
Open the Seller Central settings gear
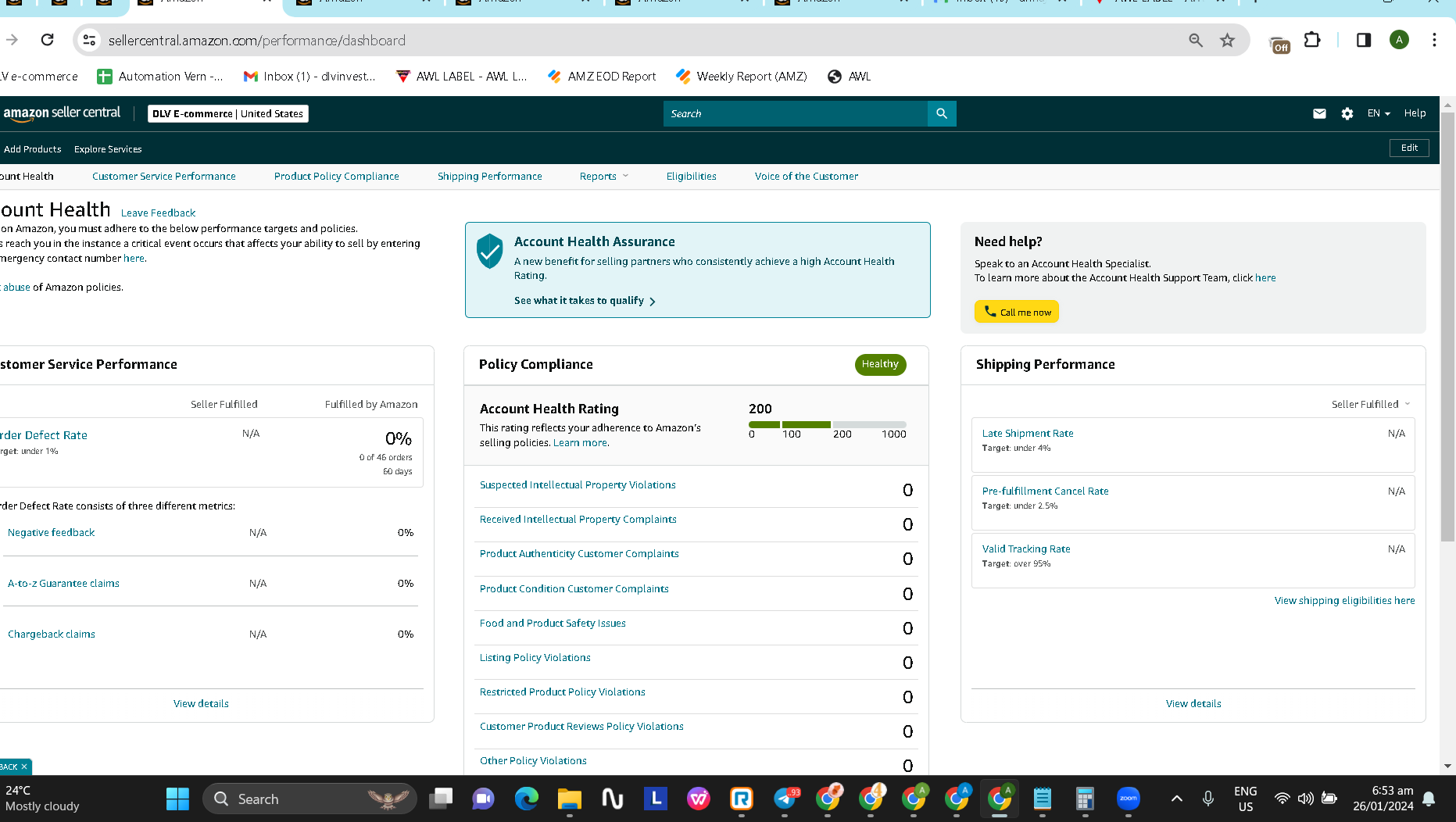(x=1347, y=113)
